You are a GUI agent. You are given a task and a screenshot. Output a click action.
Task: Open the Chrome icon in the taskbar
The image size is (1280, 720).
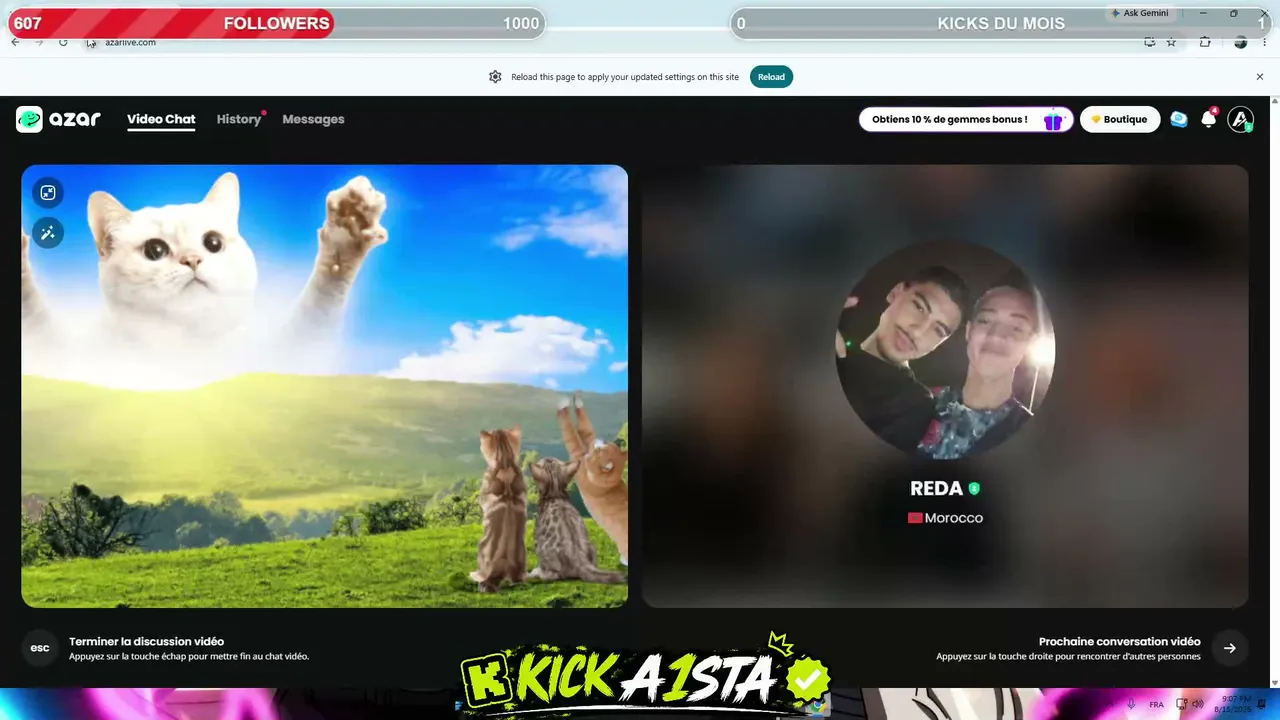pyautogui.click(x=817, y=704)
